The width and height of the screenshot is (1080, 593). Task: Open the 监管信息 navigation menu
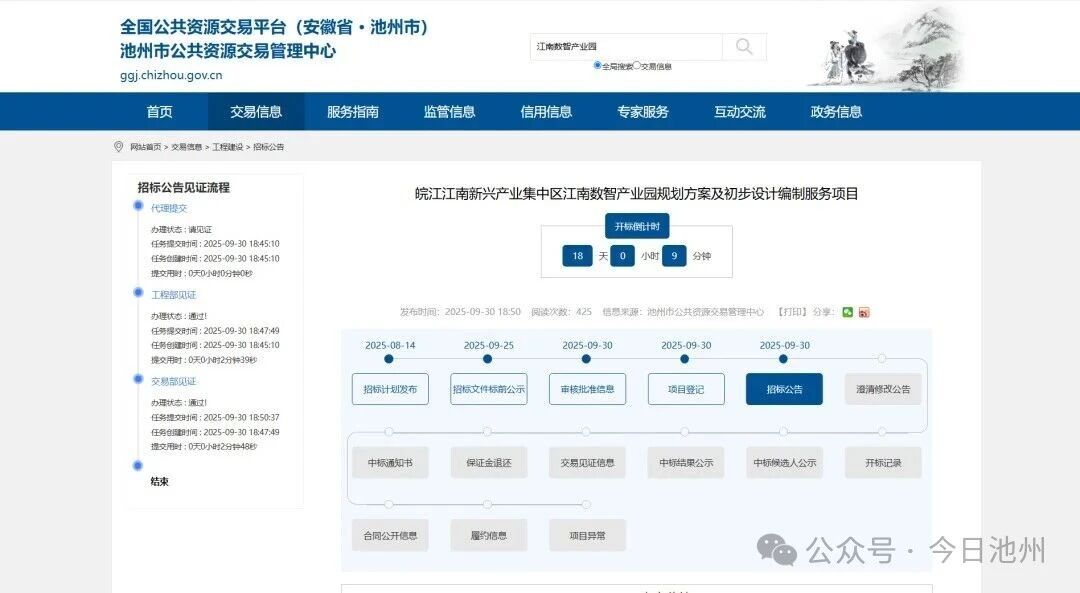click(x=449, y=112)
